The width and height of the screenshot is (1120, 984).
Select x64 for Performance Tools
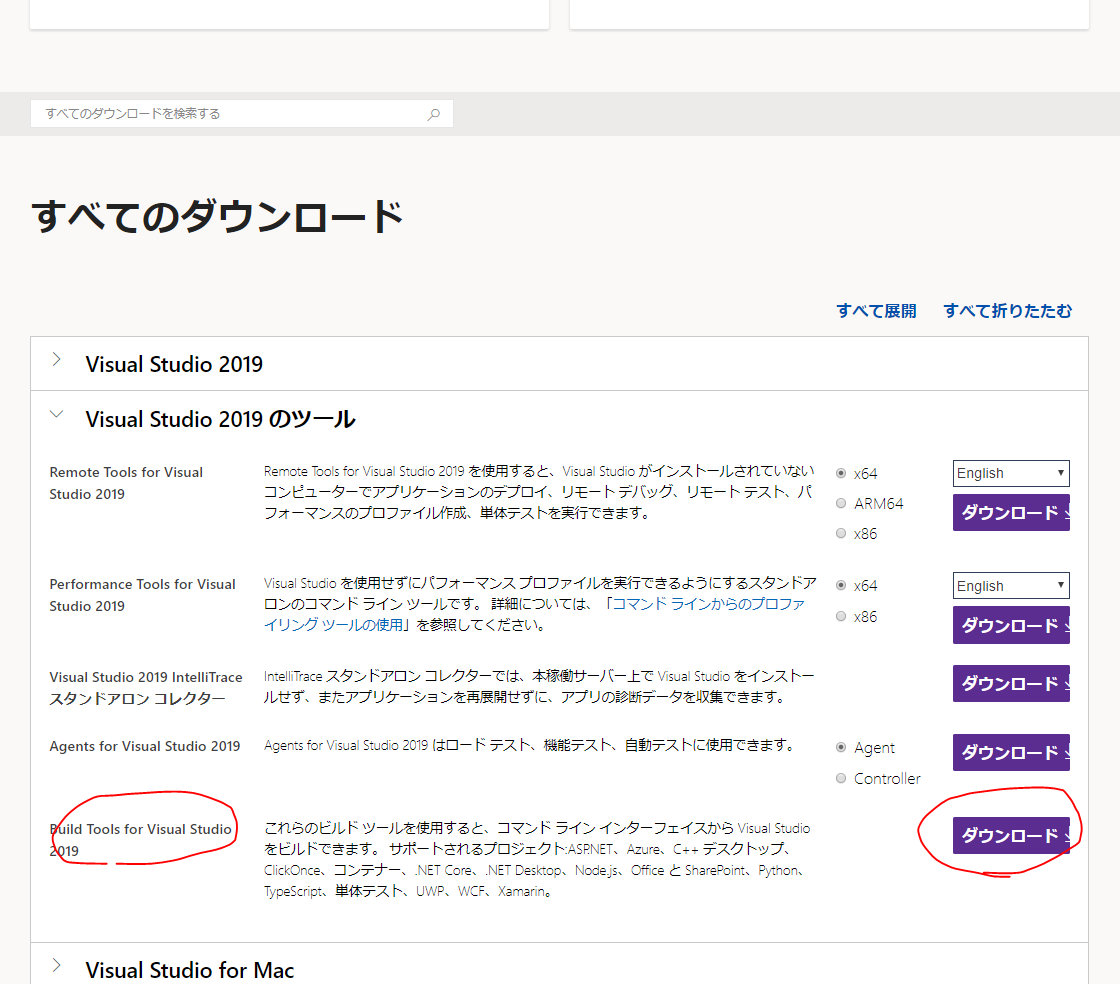tap(841, 586)
